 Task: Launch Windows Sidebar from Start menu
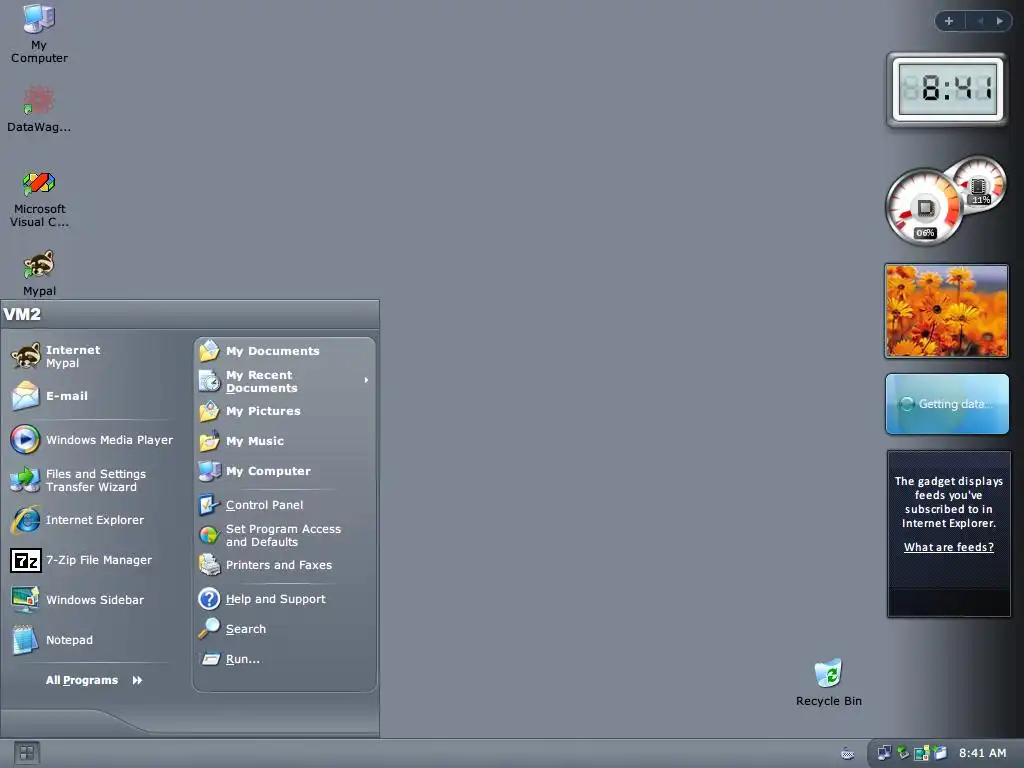pos(91,600)
